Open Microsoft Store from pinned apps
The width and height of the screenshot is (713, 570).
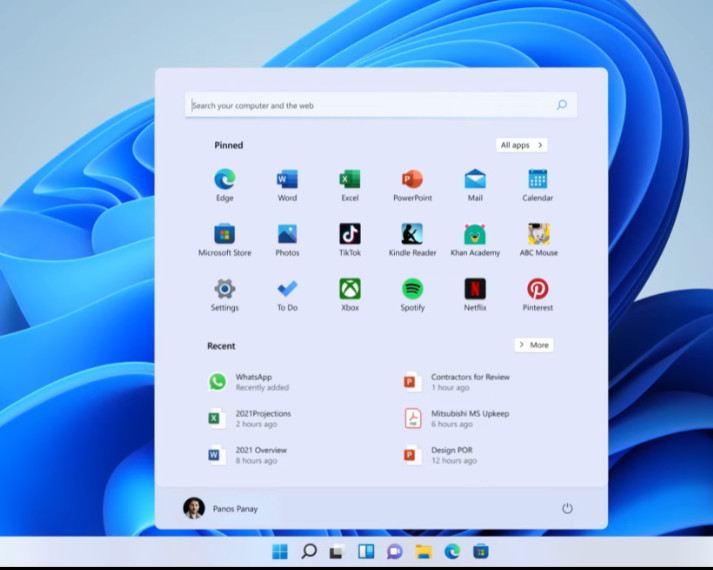point(224,235)
